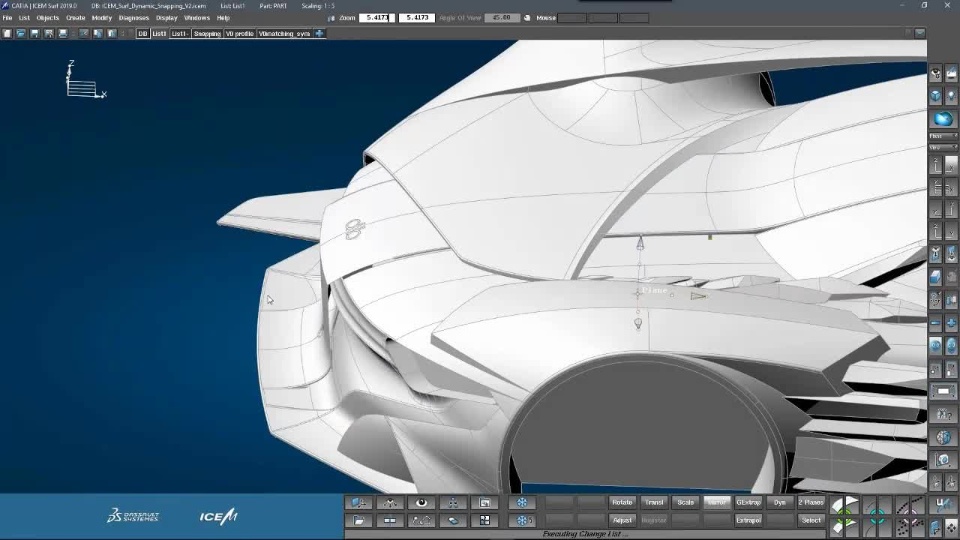
Task: Open the View dropdown in right panel
Action: [x=943, y=148]
